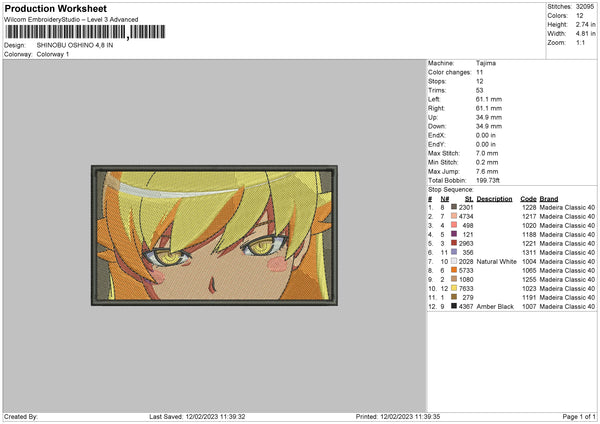Click "Madeira Classic 40" in the 1228 row

tap(567, 207)
